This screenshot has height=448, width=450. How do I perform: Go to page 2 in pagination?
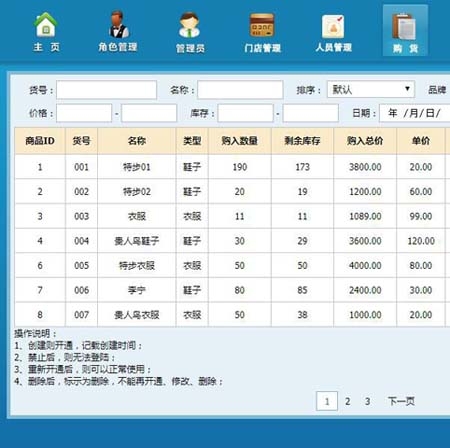click(348, 401)
